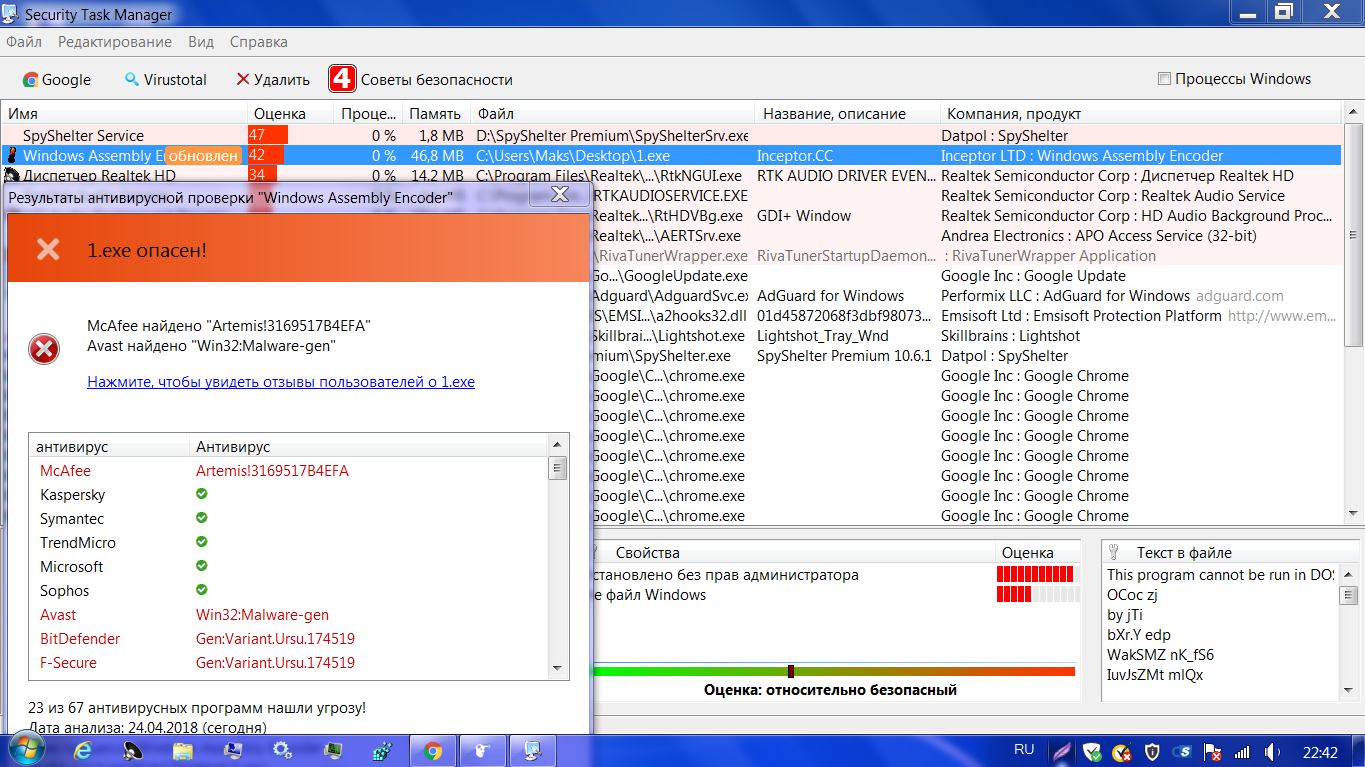This screenshot has width=1365, height=767.
Task: Open the volume speaker tray icon
Action: [1273, 752]
